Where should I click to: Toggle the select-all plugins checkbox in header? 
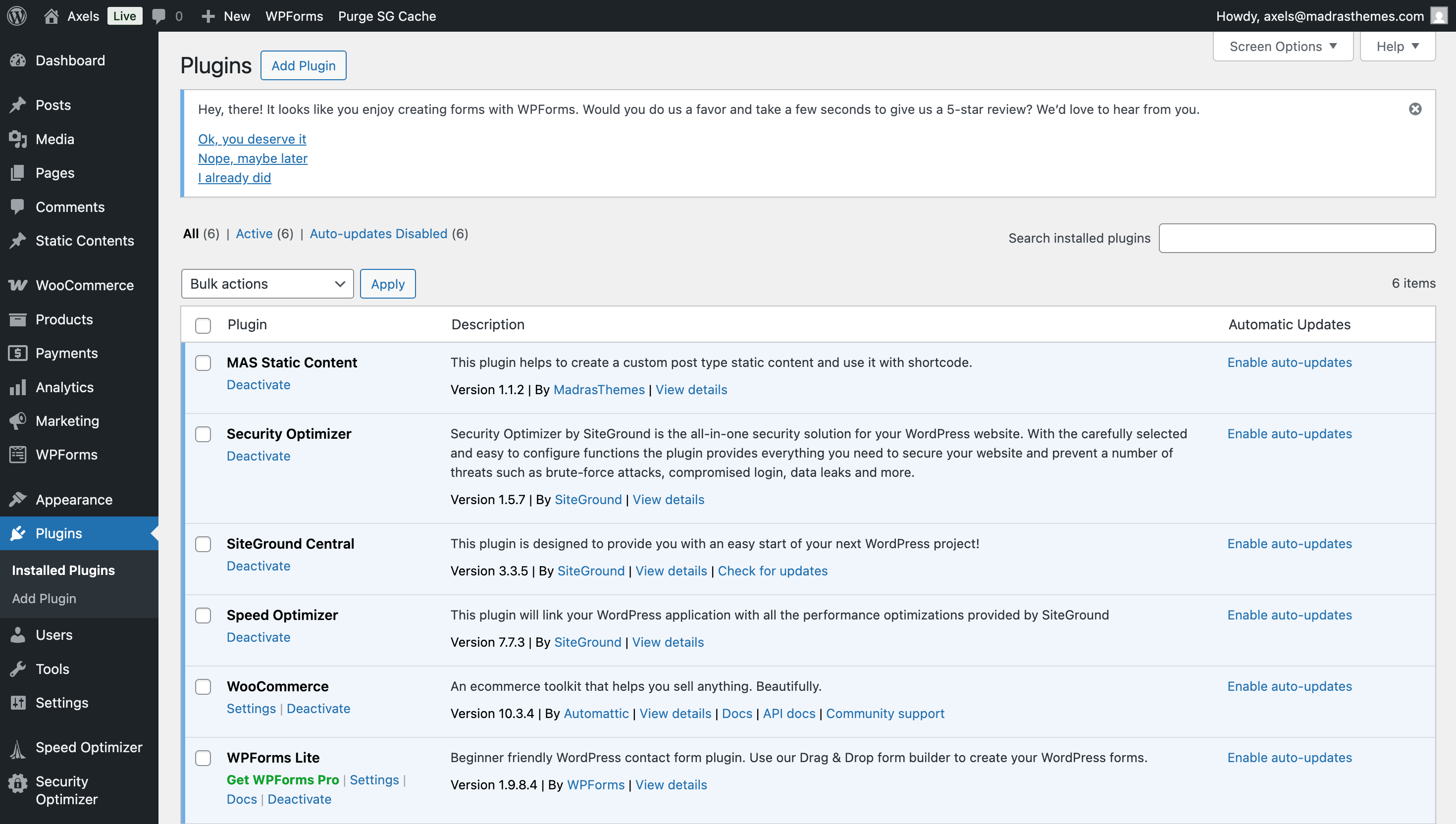pos(203,325)
